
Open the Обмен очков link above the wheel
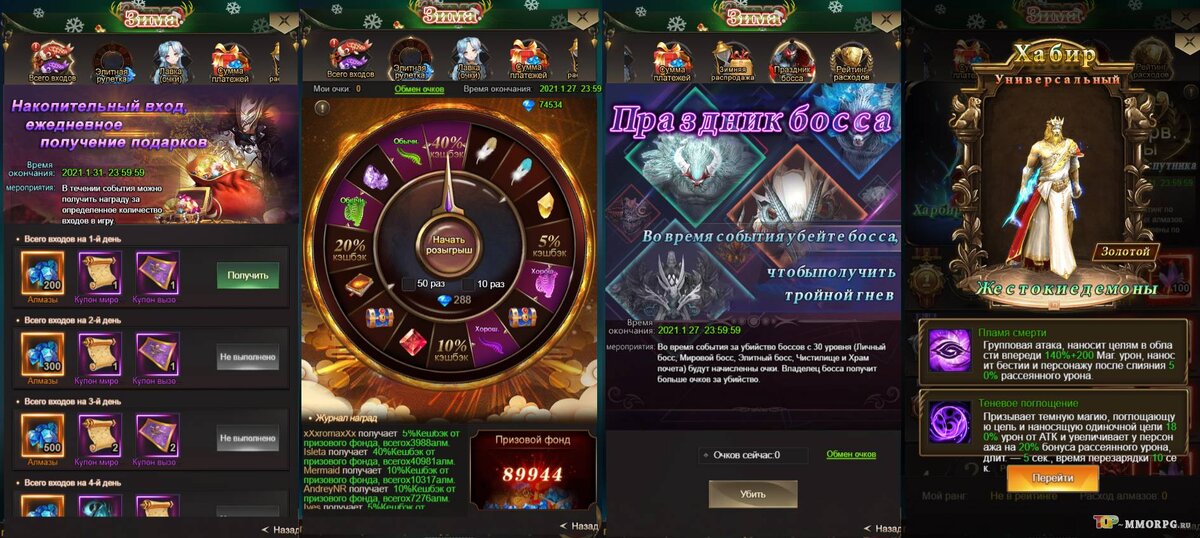[419, 89]
